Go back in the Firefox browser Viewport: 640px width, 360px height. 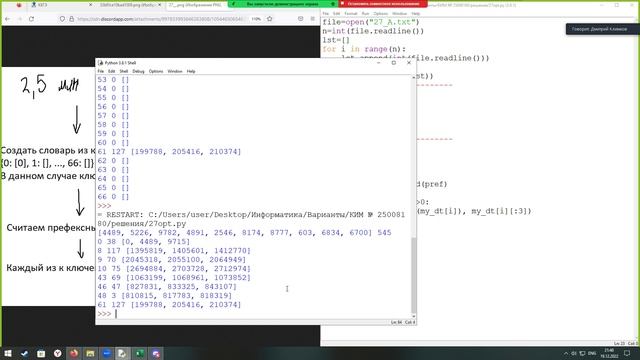coord(8,19)
